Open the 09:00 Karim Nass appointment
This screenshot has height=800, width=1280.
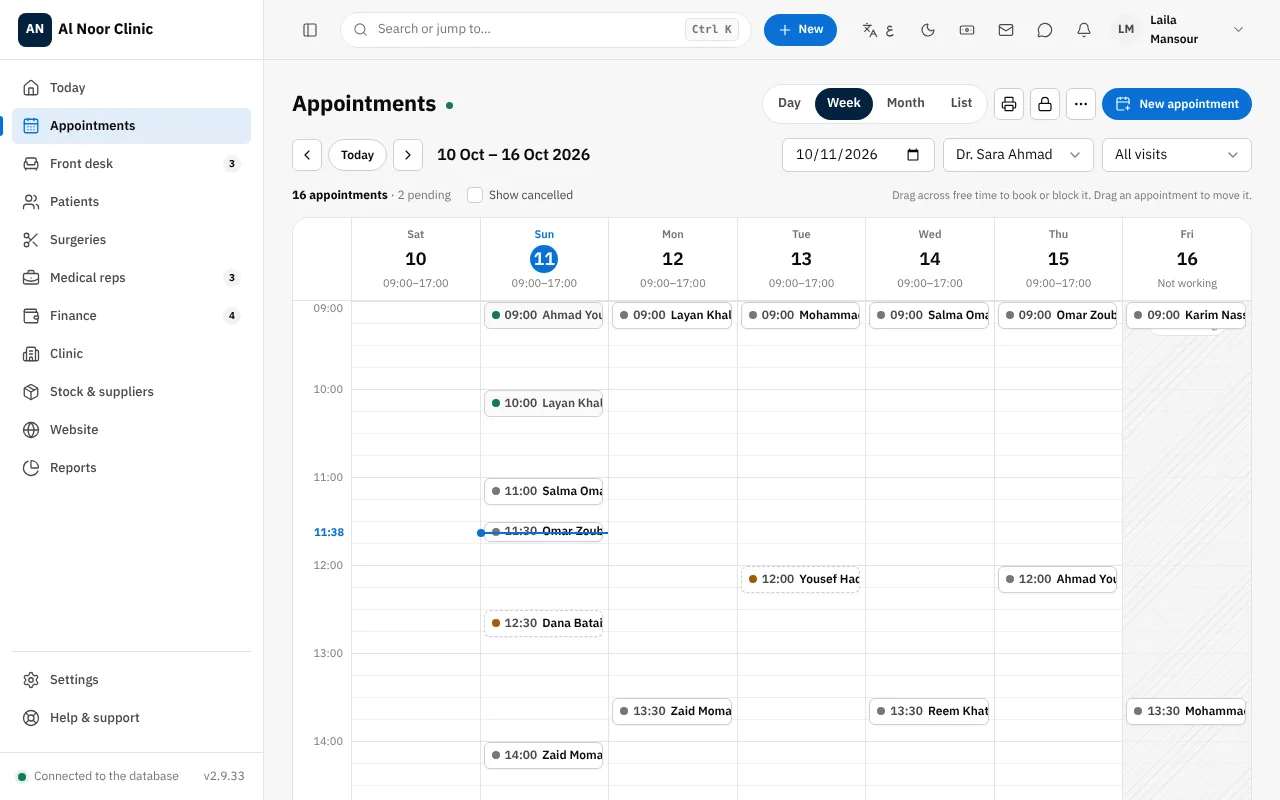[1186, 315]
